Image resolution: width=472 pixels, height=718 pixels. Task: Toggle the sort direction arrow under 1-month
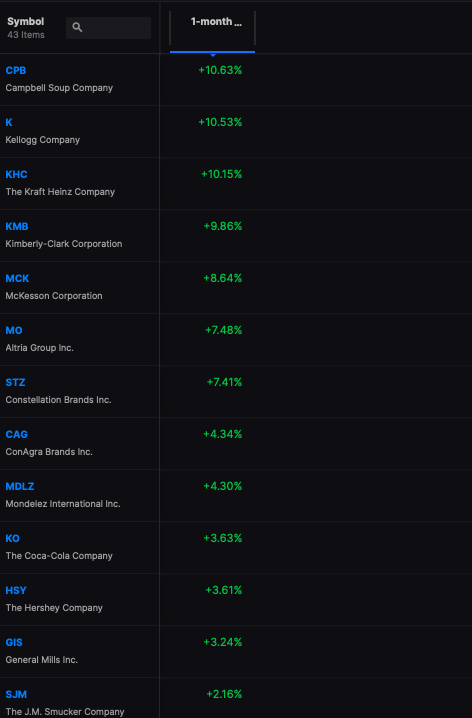point(213,55)
